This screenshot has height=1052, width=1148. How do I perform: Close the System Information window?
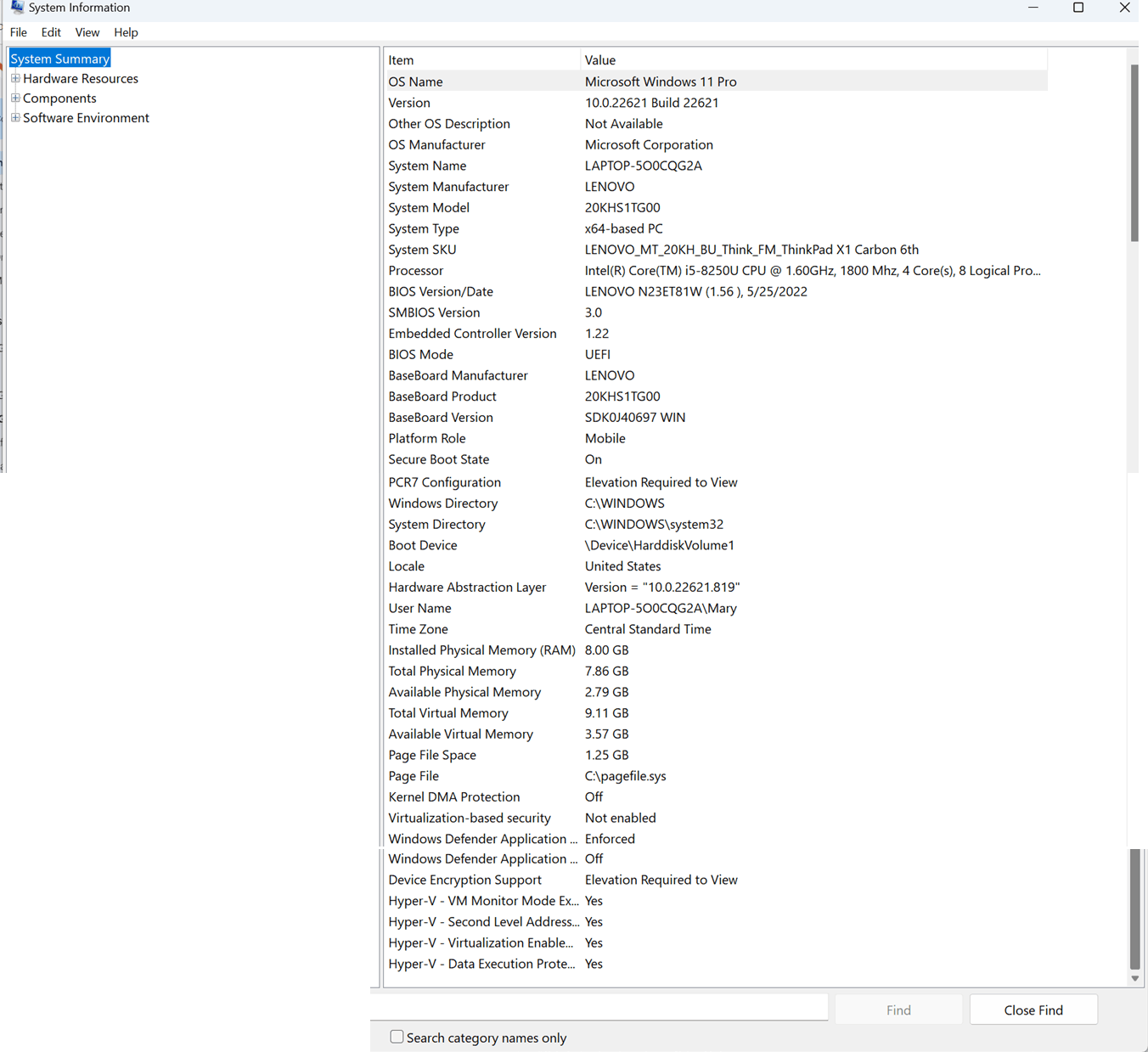1124,8
